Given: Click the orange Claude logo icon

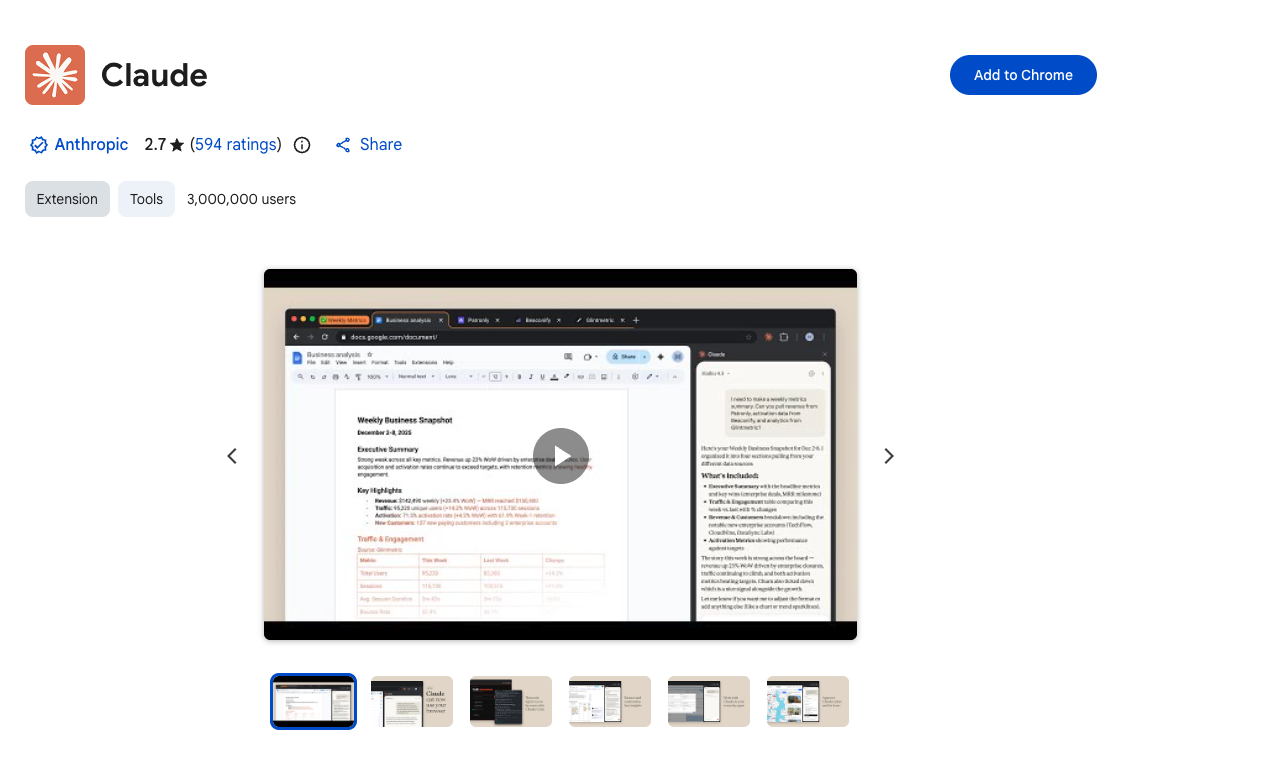Looking at the screenshot, I should point(55,75).
